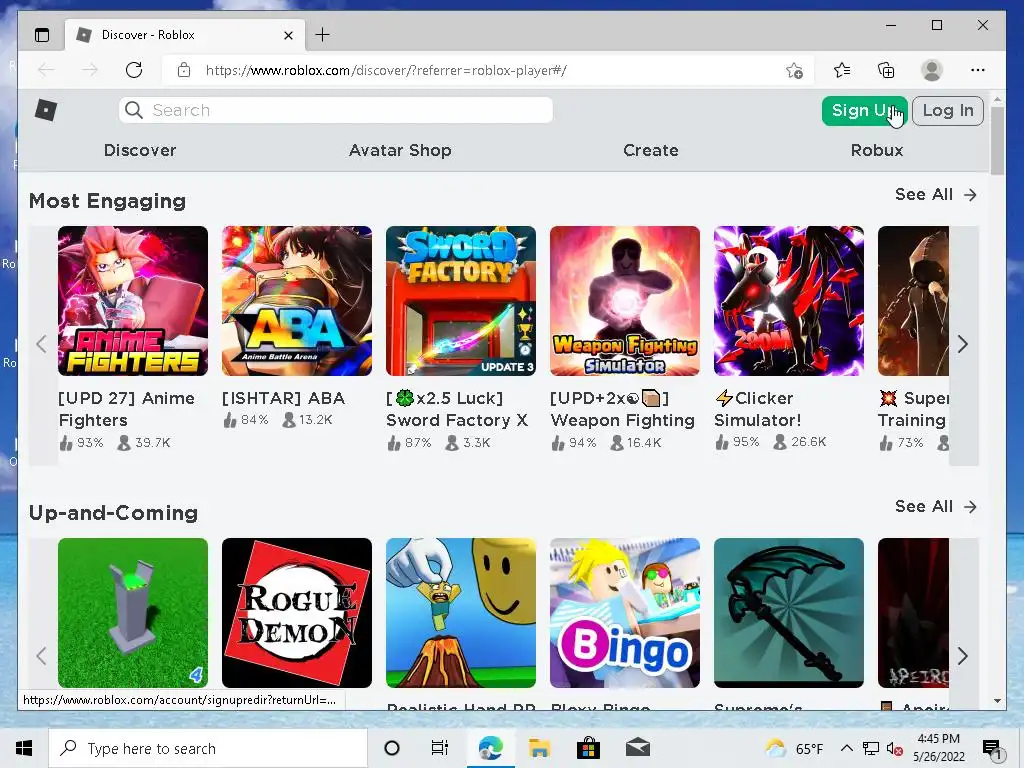Open the teal scythe game thumbnail
Viewport: 1024px width, 768px height.
[788, 613]
